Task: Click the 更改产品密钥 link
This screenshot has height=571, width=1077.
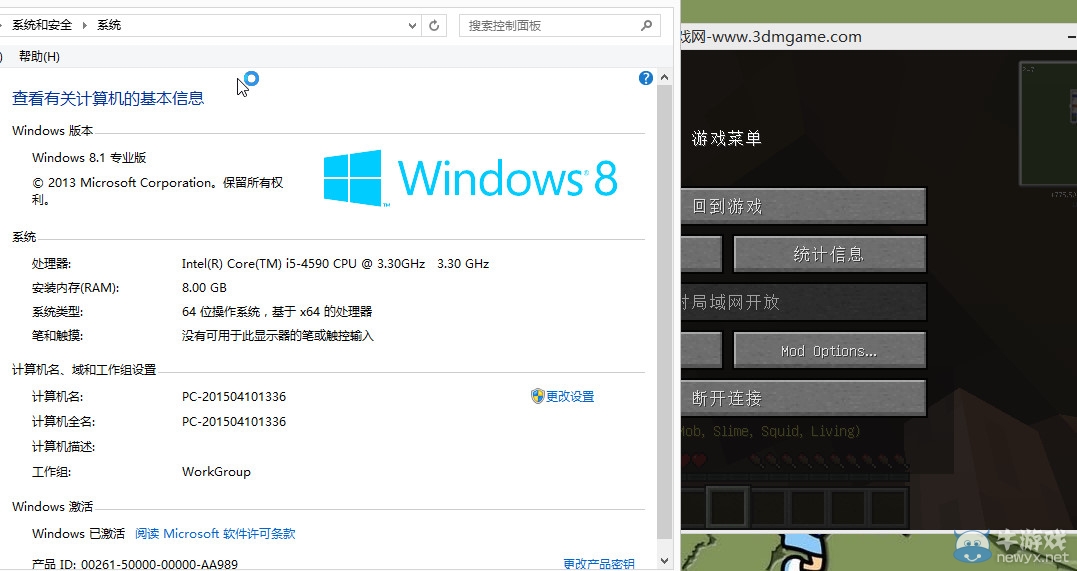Action: 598,564
